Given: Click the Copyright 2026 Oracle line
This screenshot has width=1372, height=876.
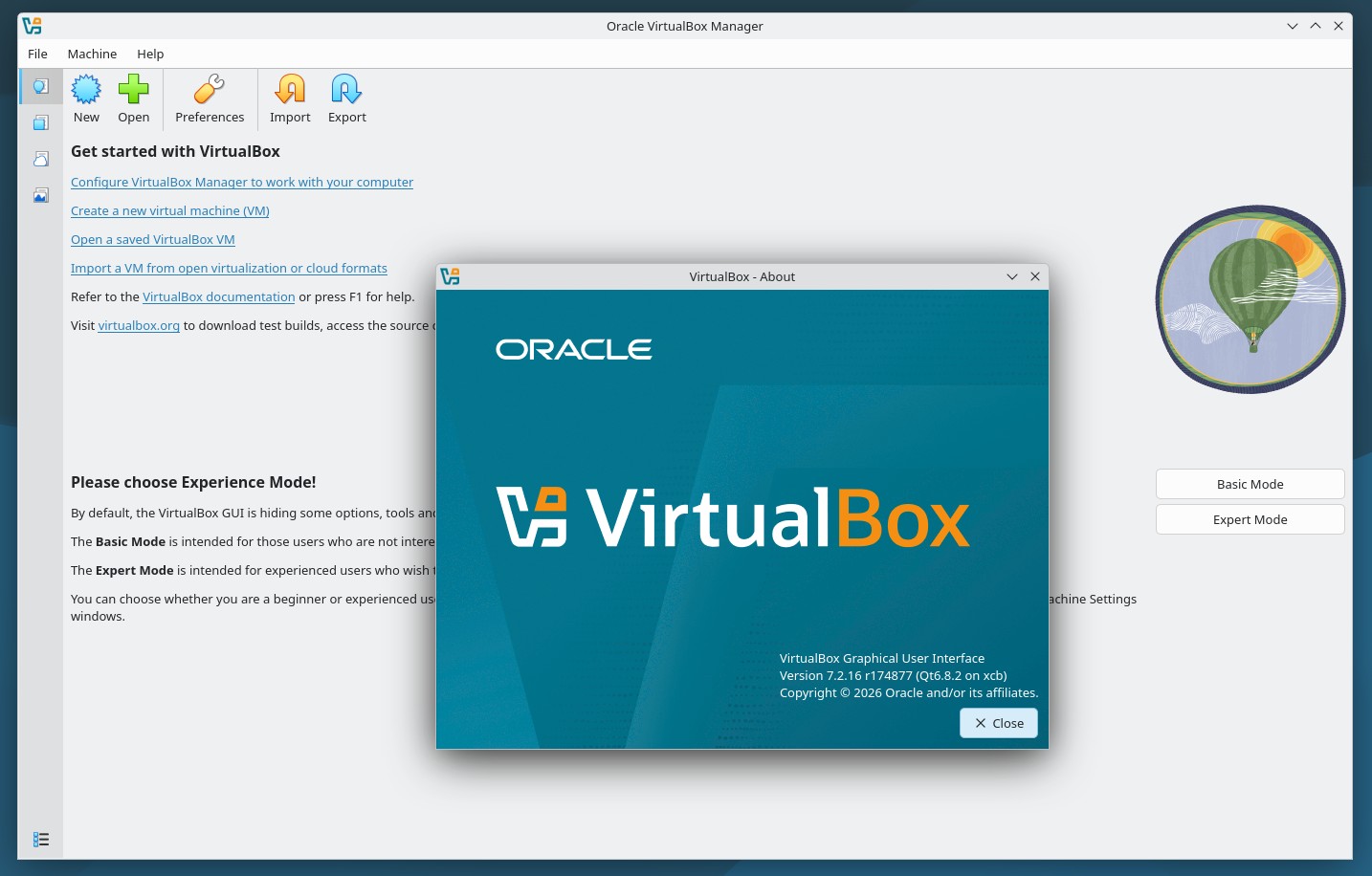Looking at the screenshot, I should 909,692.
